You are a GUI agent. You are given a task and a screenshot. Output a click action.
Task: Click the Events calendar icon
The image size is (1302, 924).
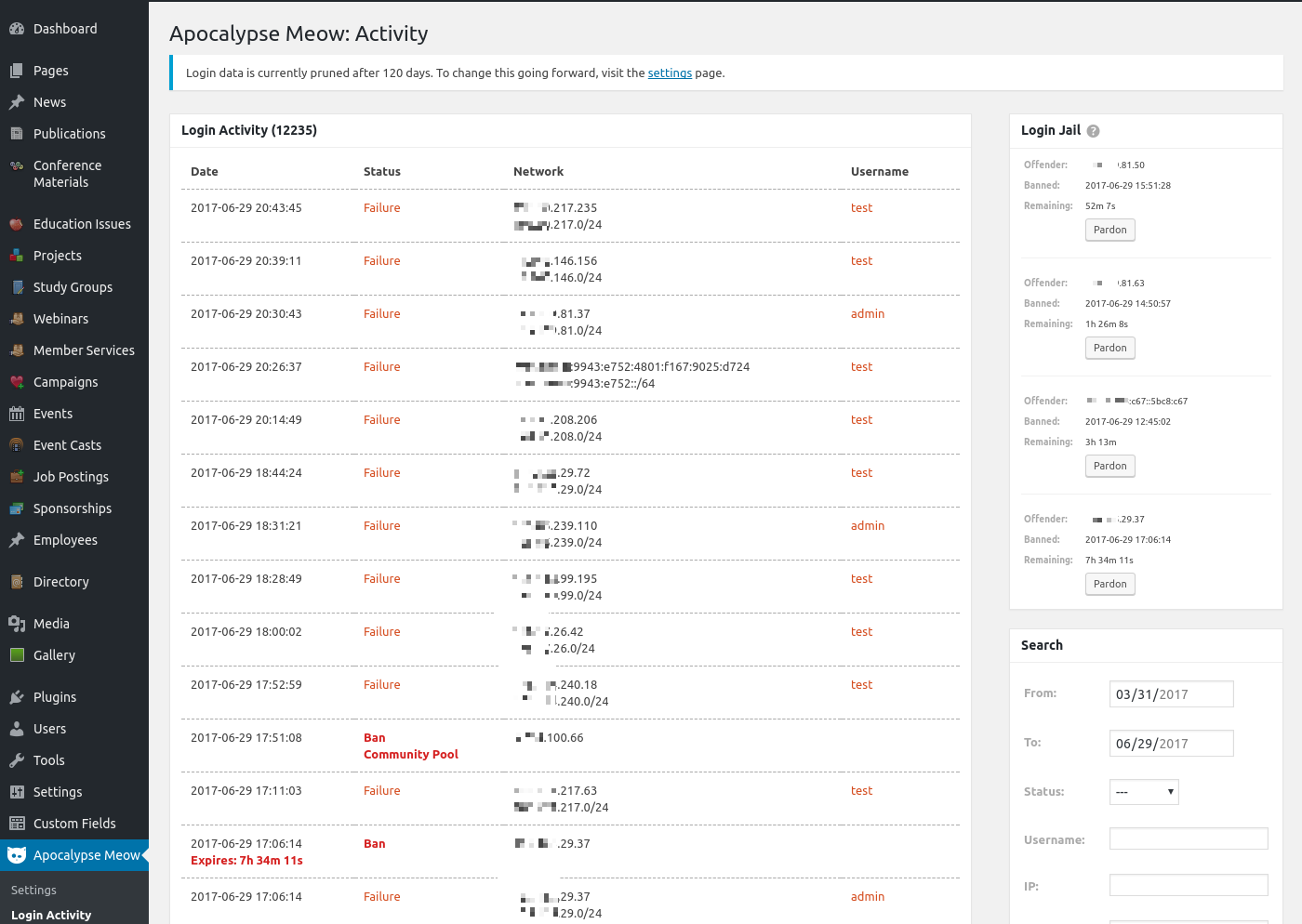(x=17, y=414)
